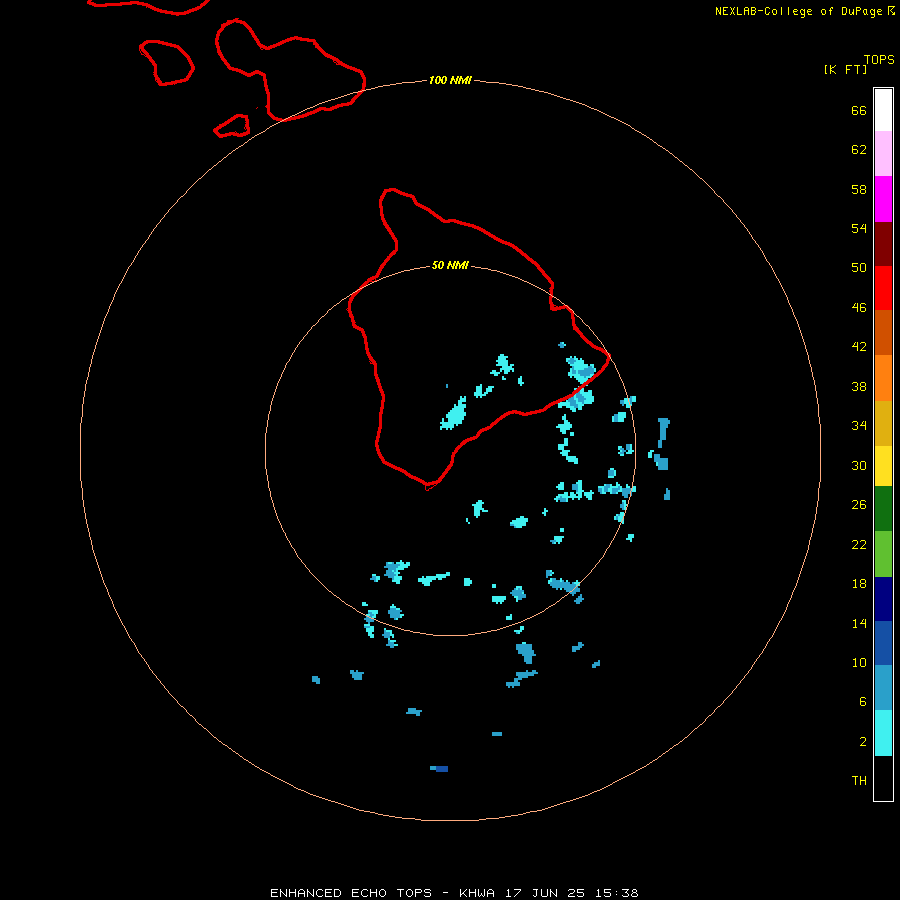Click the "17 JUN 25 15:38" timestamp
This screenshot has height=900, width=900.
pyautogui.click(x=571, y=893)
